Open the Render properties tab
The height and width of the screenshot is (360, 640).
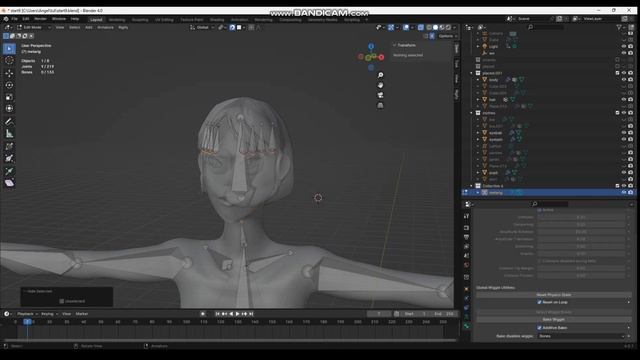coord(467,228)
